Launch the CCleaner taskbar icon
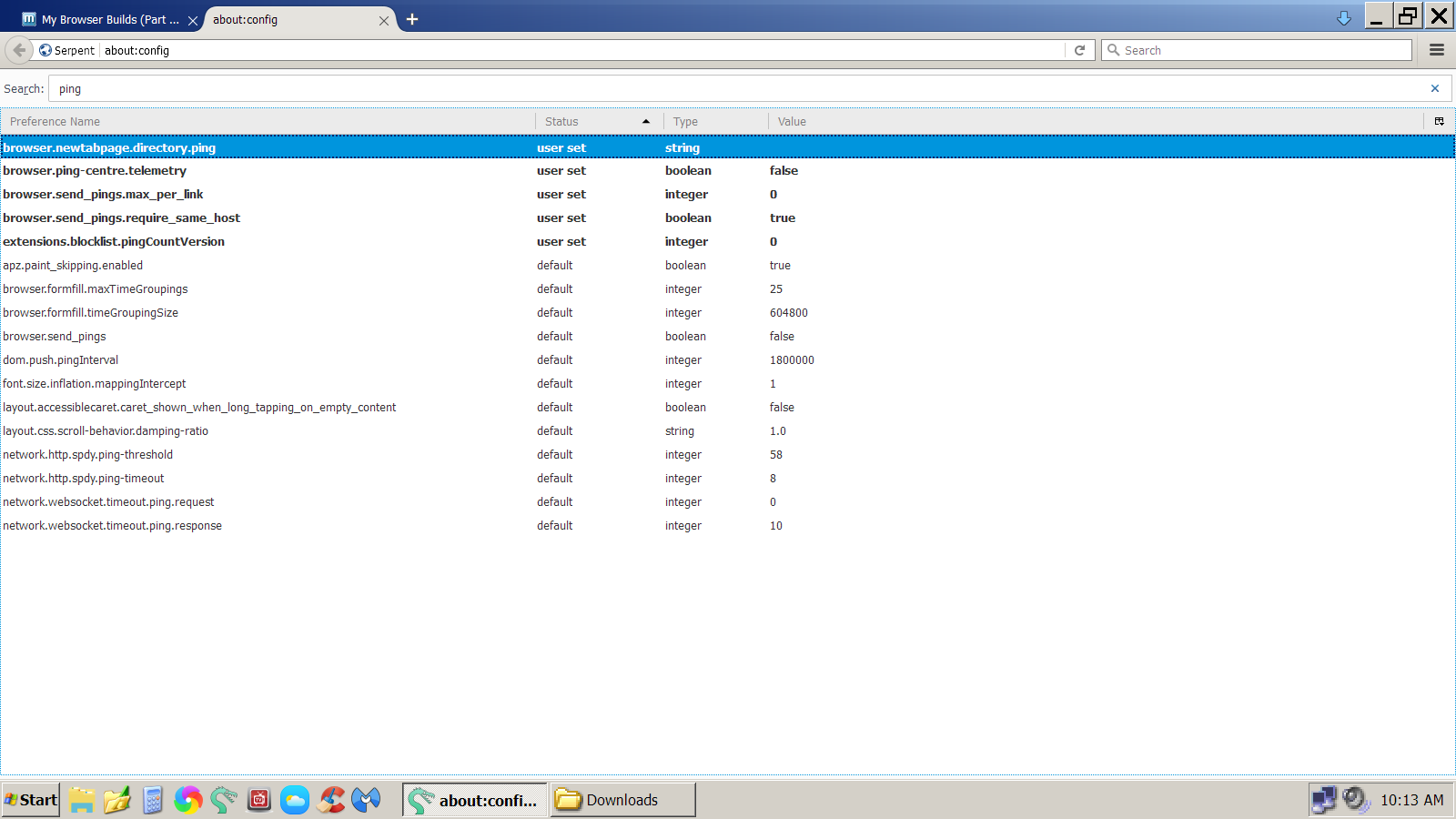The height and width of the screenshot is (819, 1456). (330, 800)
